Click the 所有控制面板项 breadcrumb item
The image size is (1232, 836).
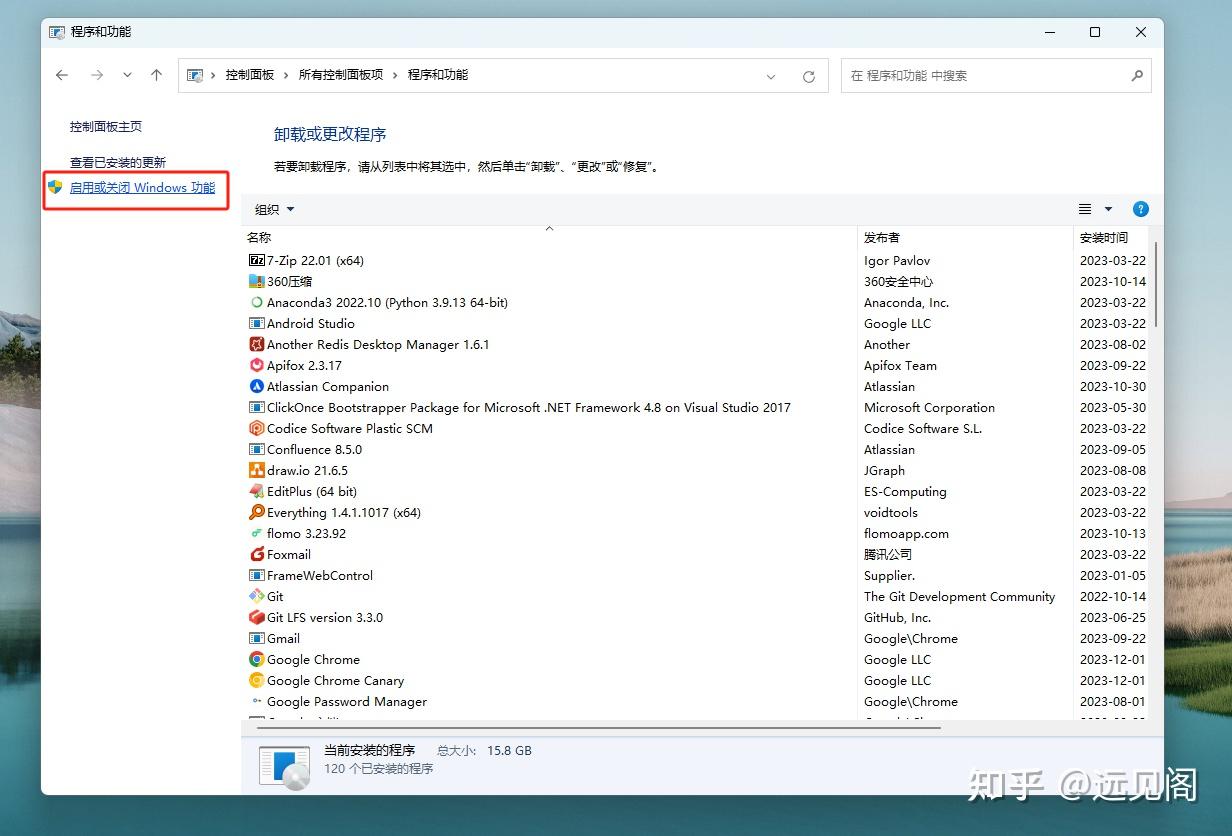point(341,74)
